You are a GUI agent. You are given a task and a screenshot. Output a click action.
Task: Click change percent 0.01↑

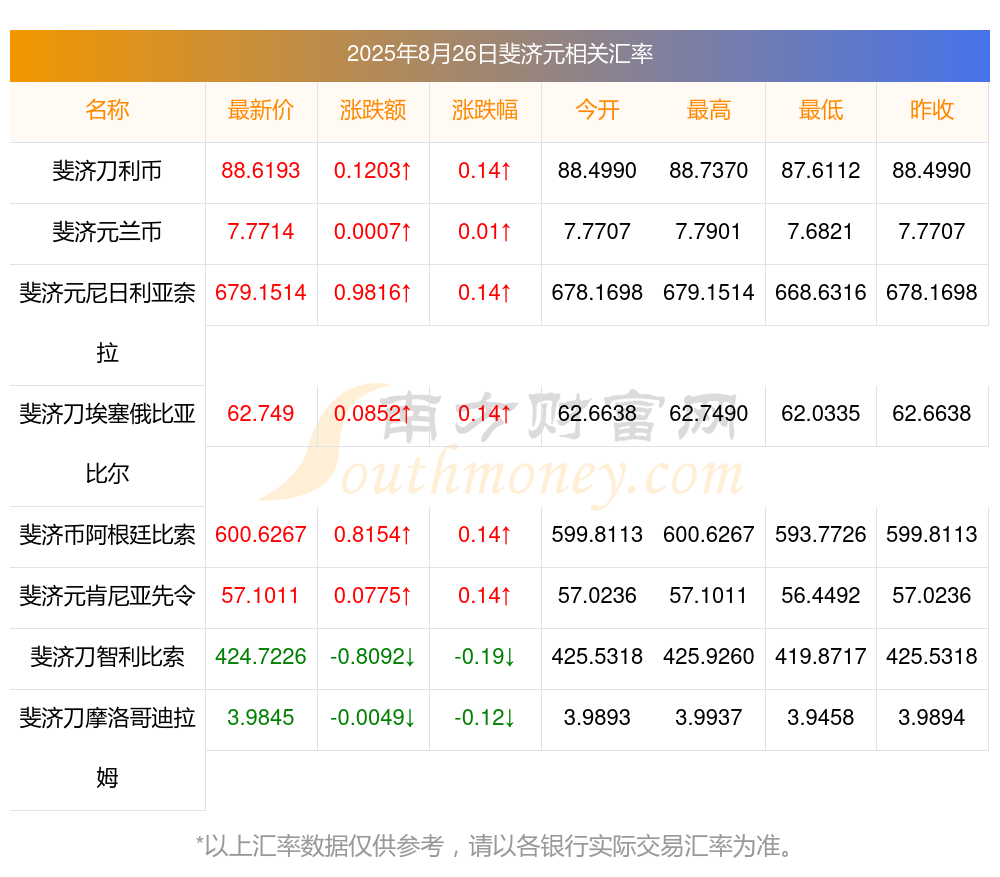point(485,232)
